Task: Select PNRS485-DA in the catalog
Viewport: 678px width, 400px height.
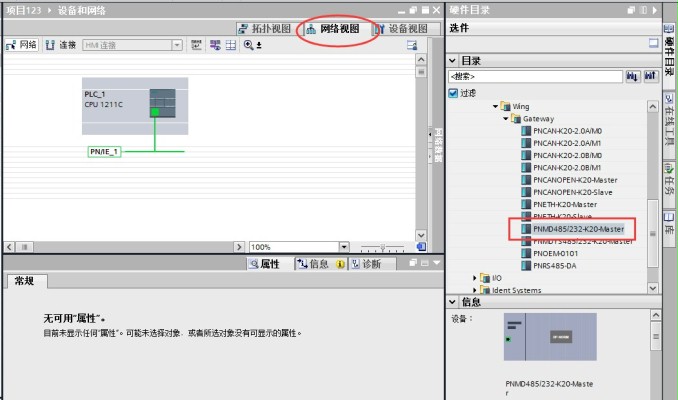Action: click(x=554, y=266)
